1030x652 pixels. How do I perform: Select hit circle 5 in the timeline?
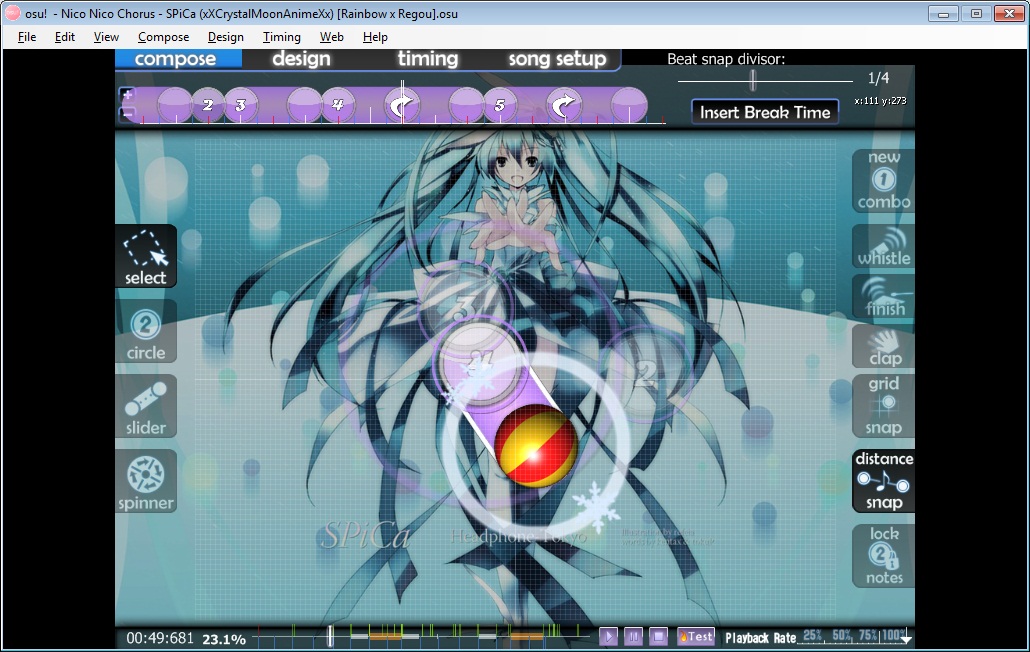(x=500, y=105)
